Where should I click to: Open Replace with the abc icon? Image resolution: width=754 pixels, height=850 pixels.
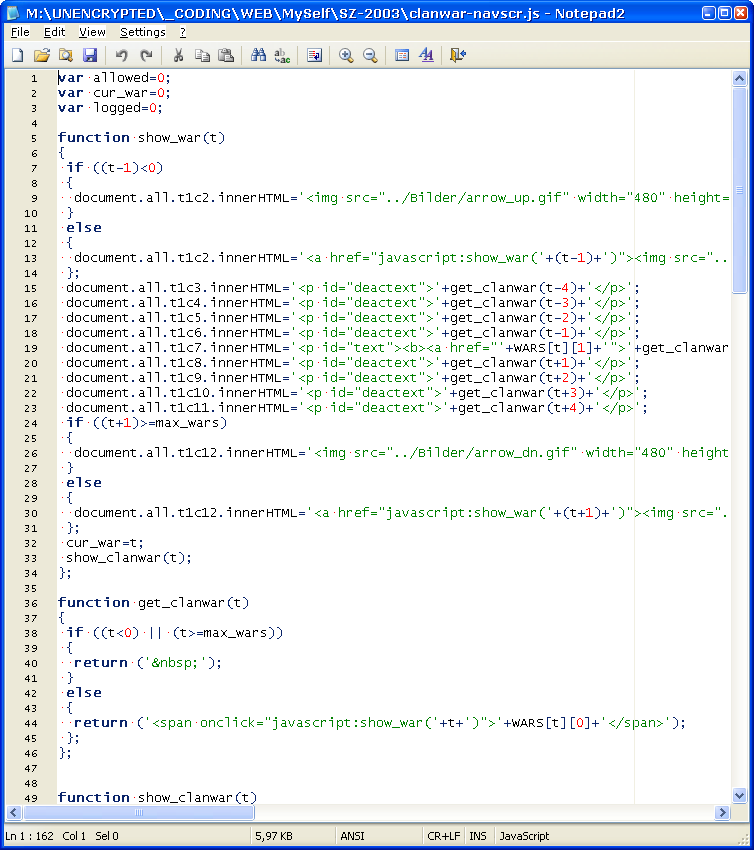point(282,55)
